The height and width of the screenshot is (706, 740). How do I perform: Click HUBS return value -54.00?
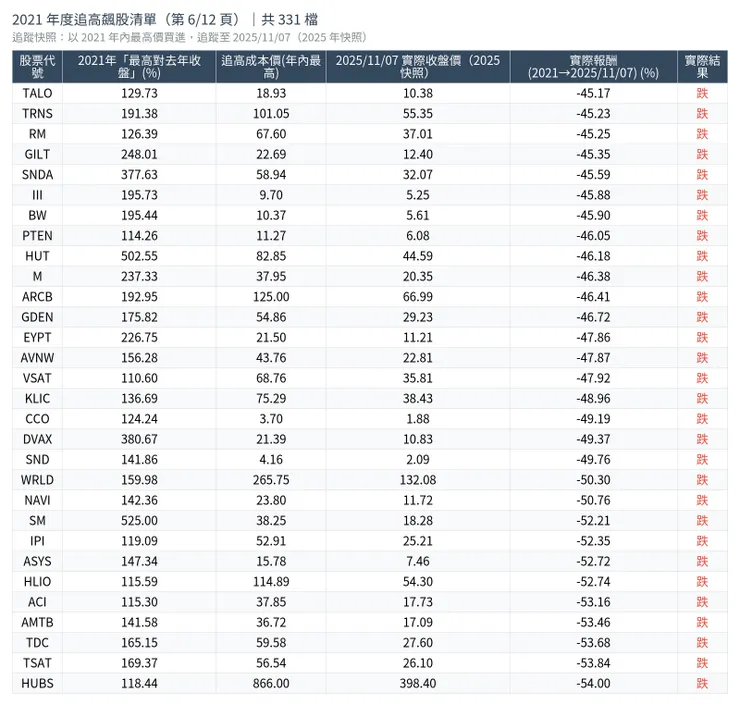click(x=593, y=683)
